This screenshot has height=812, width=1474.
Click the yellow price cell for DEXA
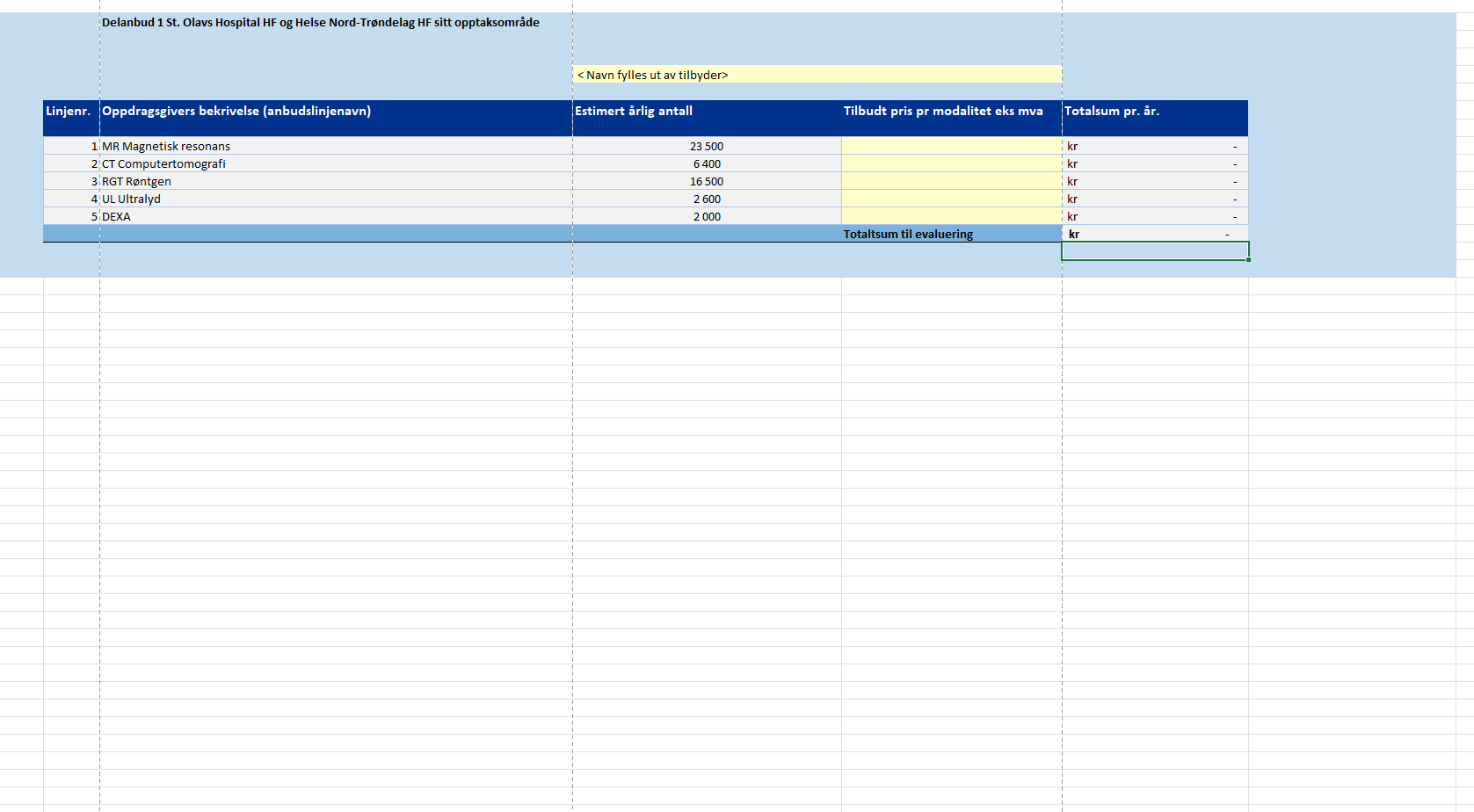[951, 216]
